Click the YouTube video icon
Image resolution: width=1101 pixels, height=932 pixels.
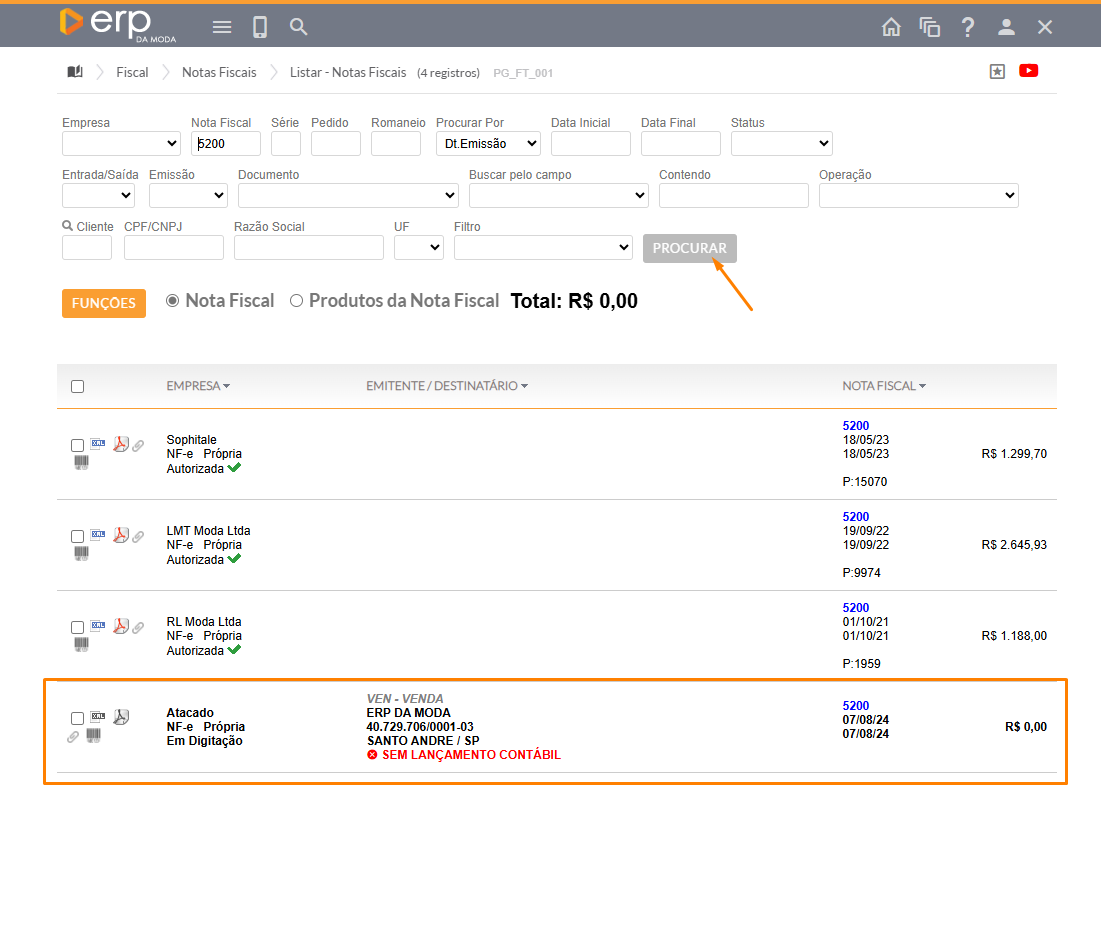click(x=1028, y=71)
